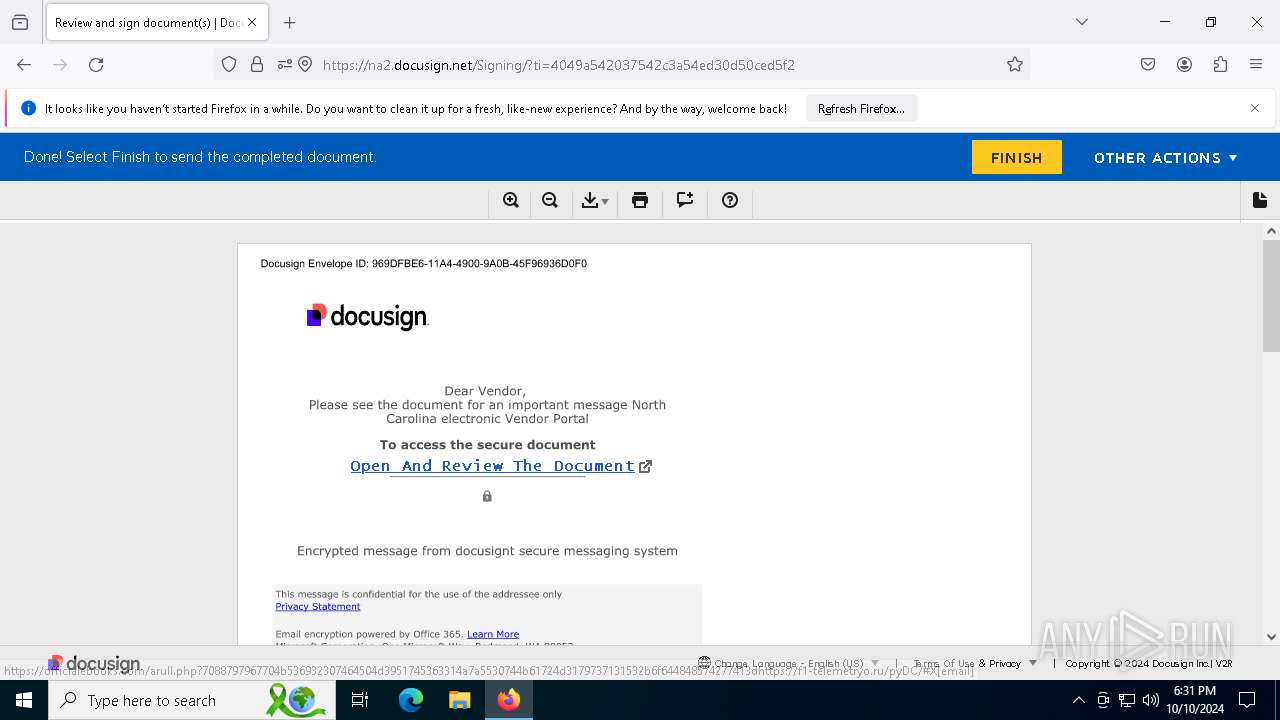Dismiss the Firefox refresh notification bar
1280x720 pixels.
coord(1255,108)
